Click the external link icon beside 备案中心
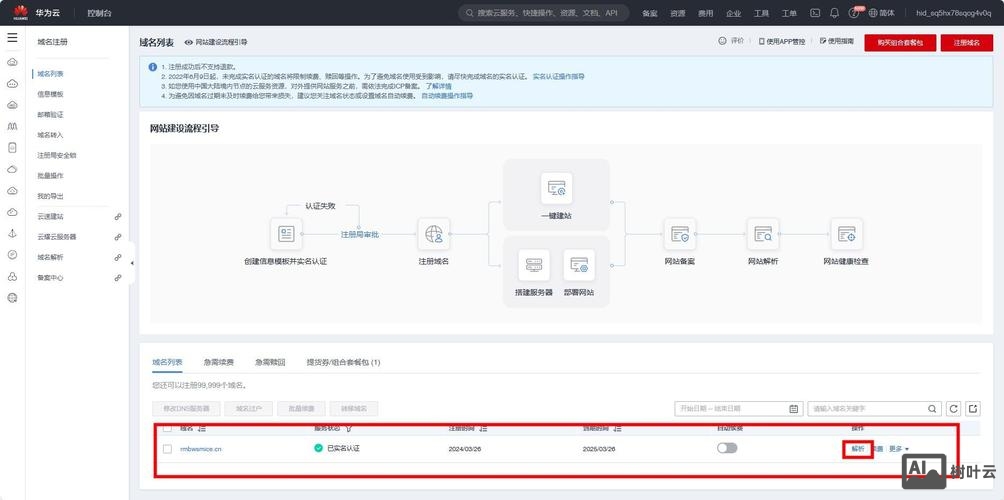 point(118,278)
